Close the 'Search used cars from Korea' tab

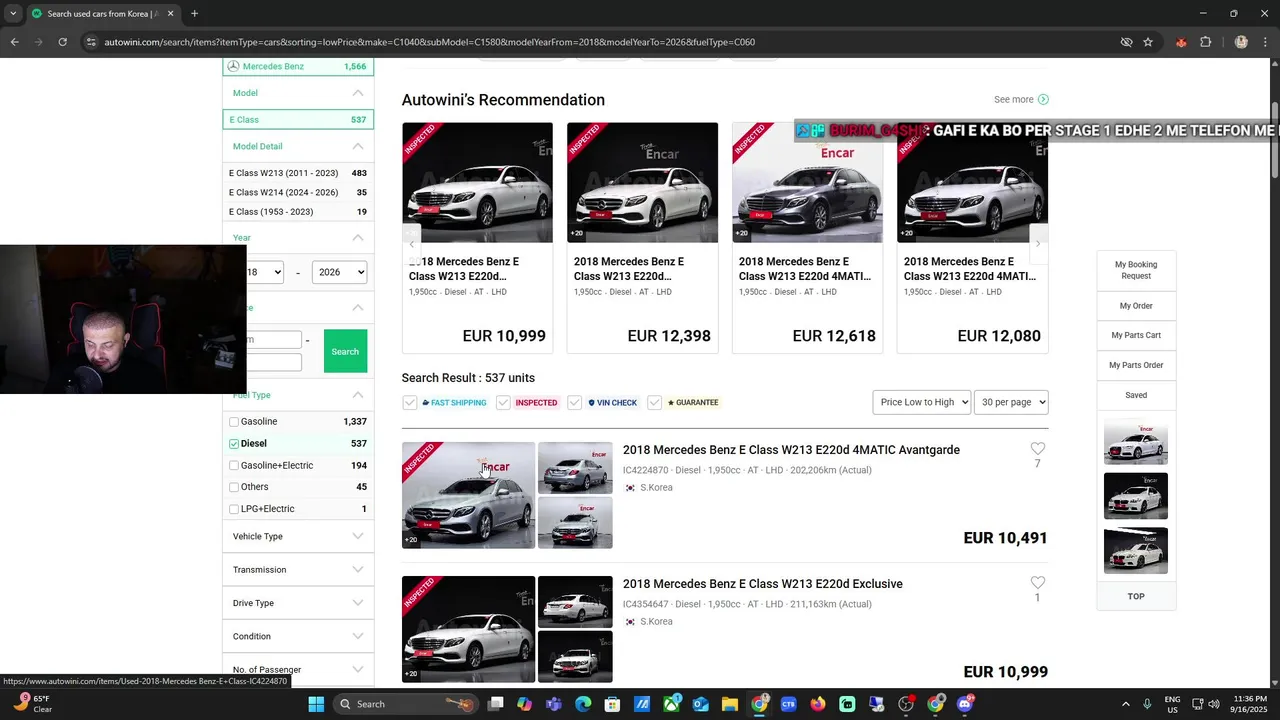coord(170,14)
